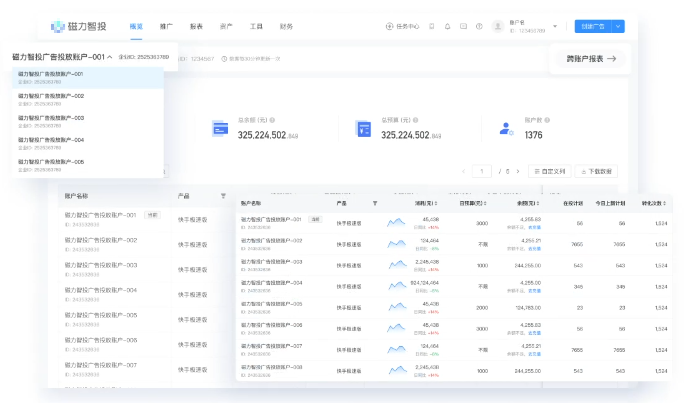Click the user avatar icon
The width and height of the screenshot is (684, 403).
(497, 26)
